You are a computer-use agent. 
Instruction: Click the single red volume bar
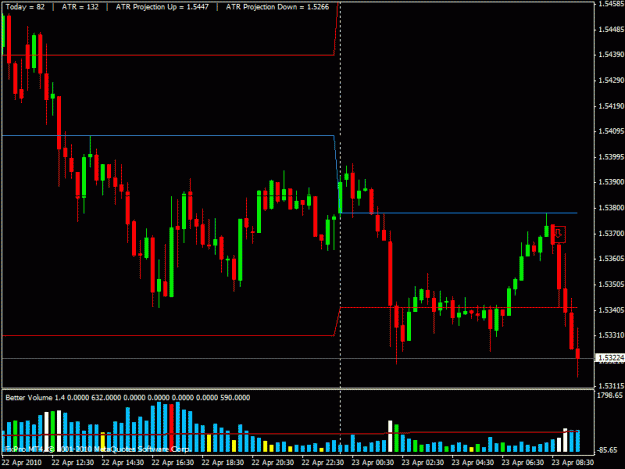[171, 428]
